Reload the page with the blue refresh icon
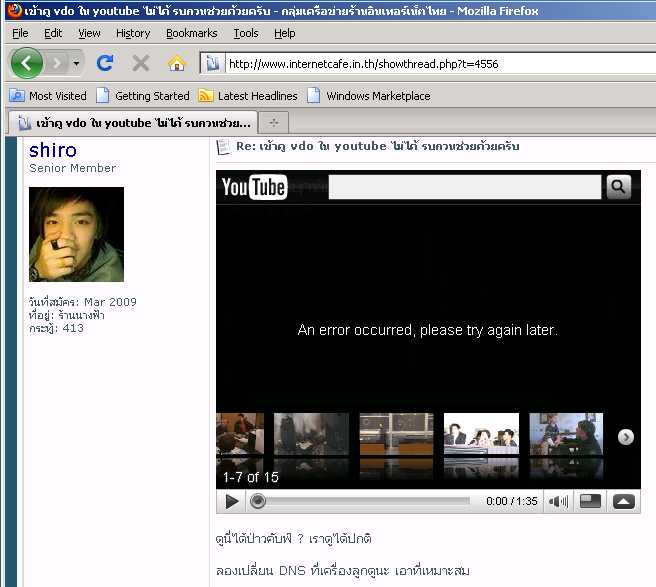This screenshot has width=656, height=587. click(105, 63)
